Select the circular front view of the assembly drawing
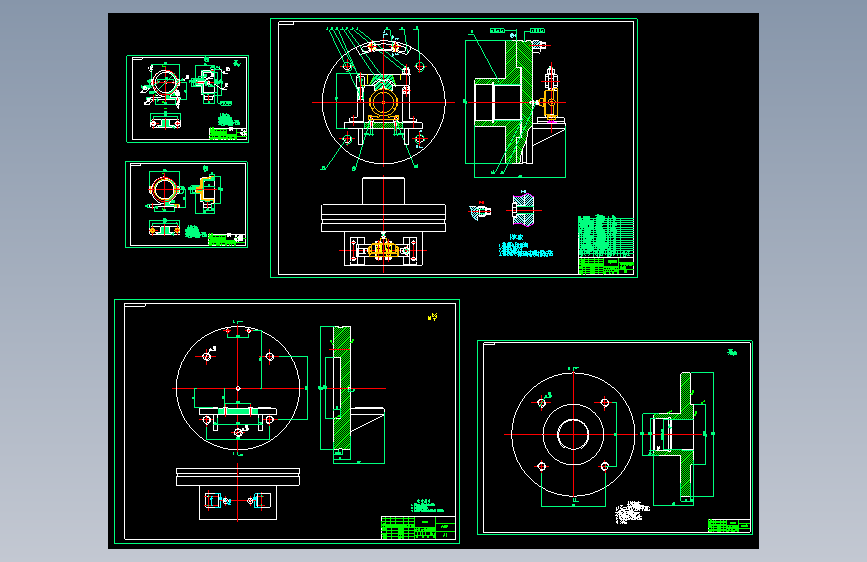This screenshot has height=562, width=867. pyautogui.click(x=384, y=102)
